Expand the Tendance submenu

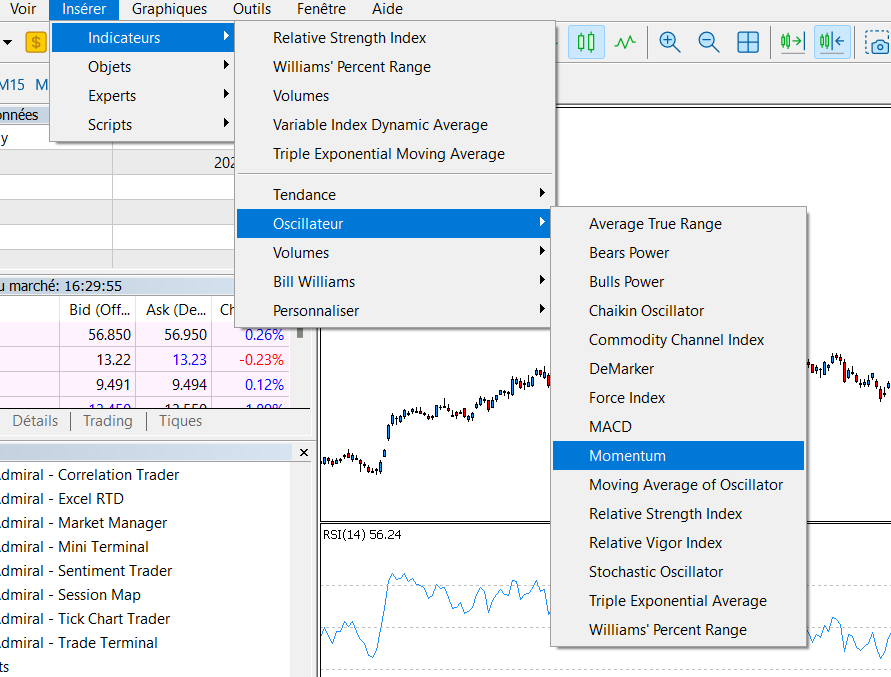coord(394,194)
